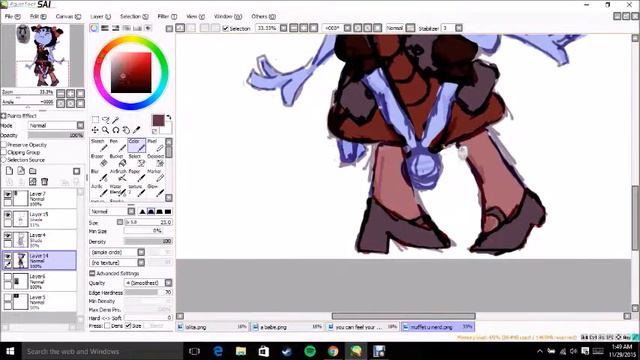
Task: Select Layer 5 in the layer list
Action: (x=39, y=302)
